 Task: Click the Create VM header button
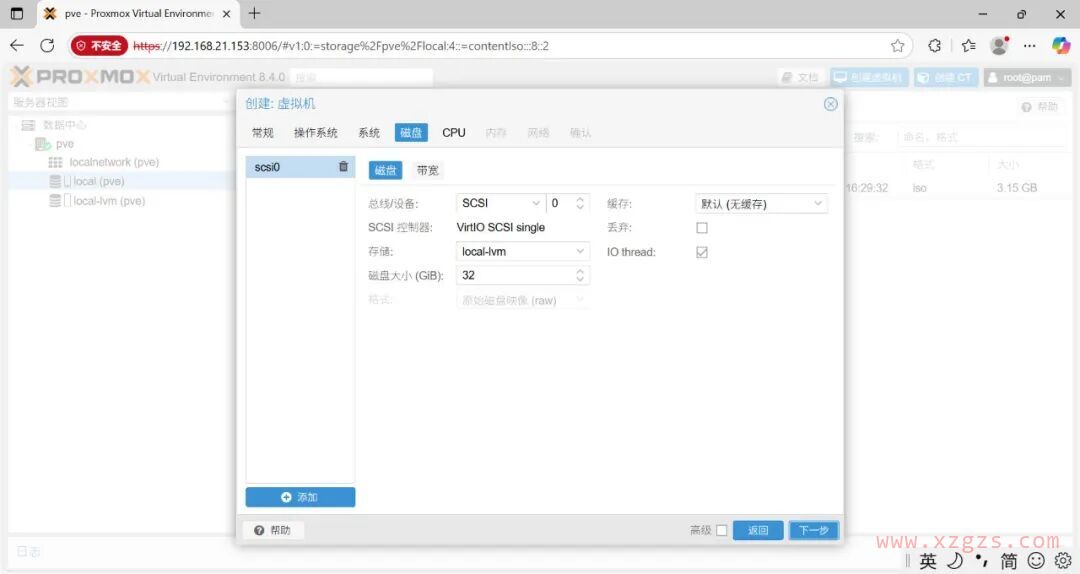869,77
